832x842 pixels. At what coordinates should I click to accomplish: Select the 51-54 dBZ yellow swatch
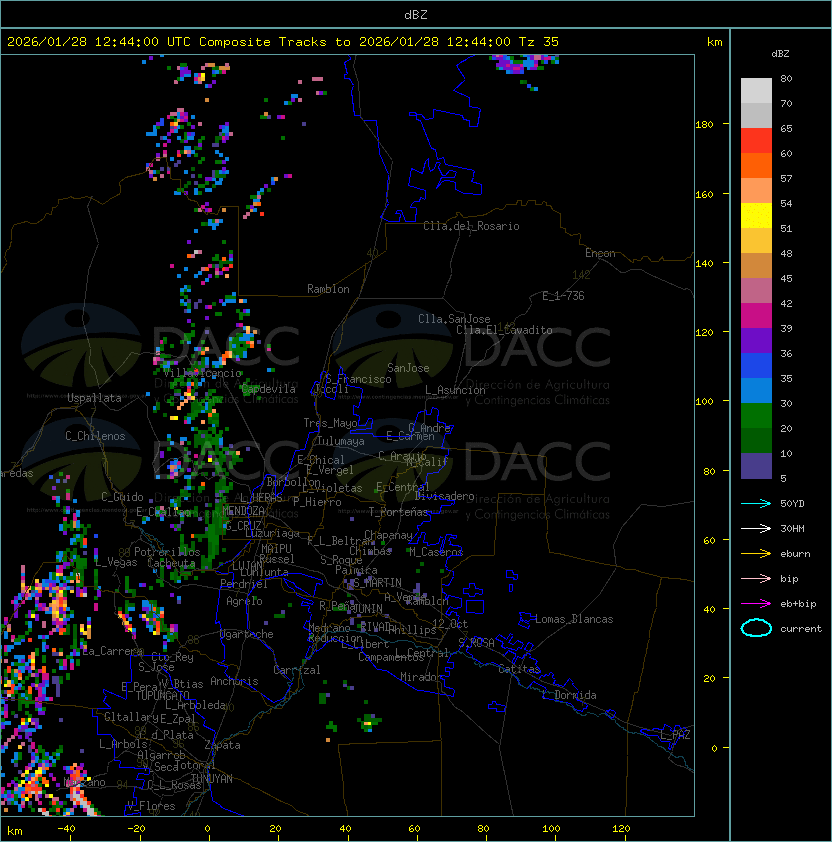point(756,216)
